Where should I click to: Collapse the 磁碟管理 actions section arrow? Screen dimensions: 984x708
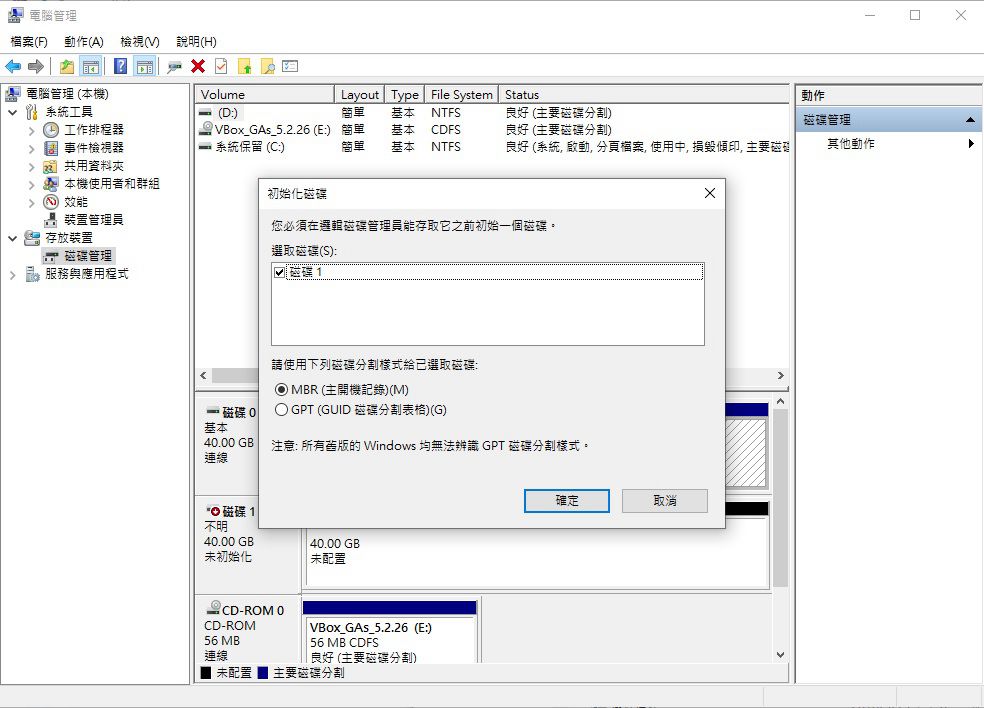(970, 120)
